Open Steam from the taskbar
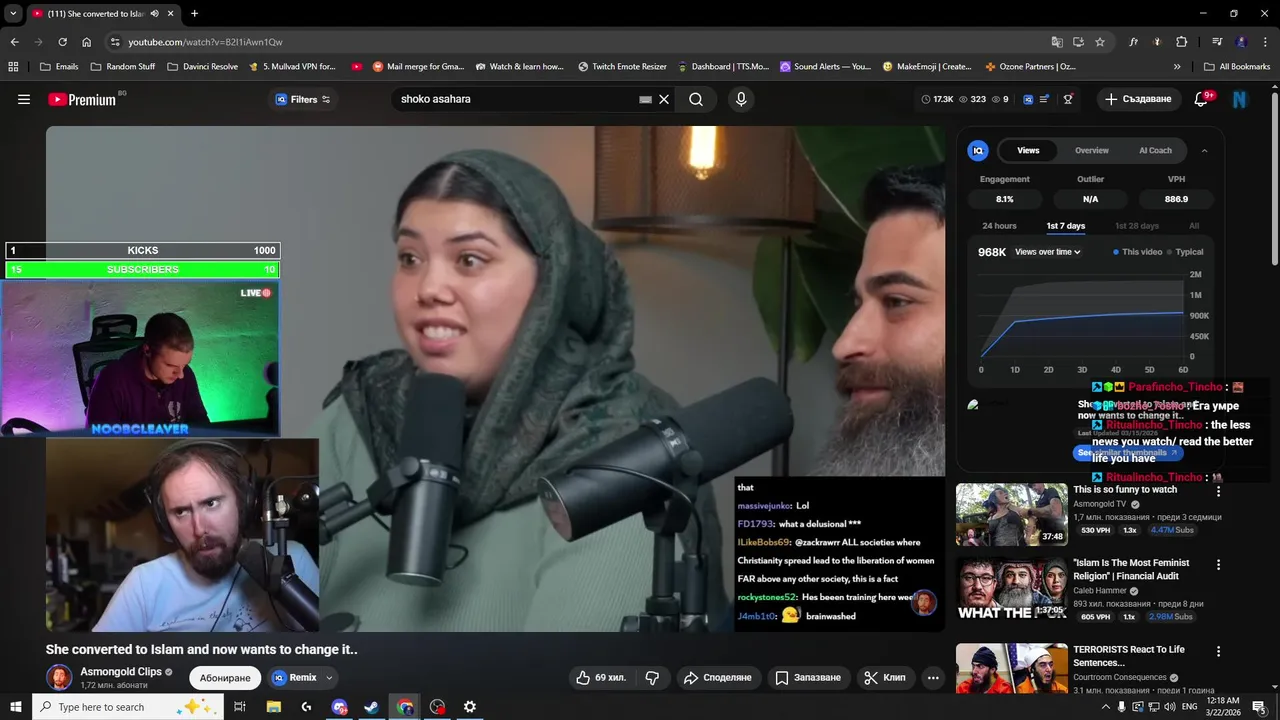1280x720 pixels. [371, 707]
